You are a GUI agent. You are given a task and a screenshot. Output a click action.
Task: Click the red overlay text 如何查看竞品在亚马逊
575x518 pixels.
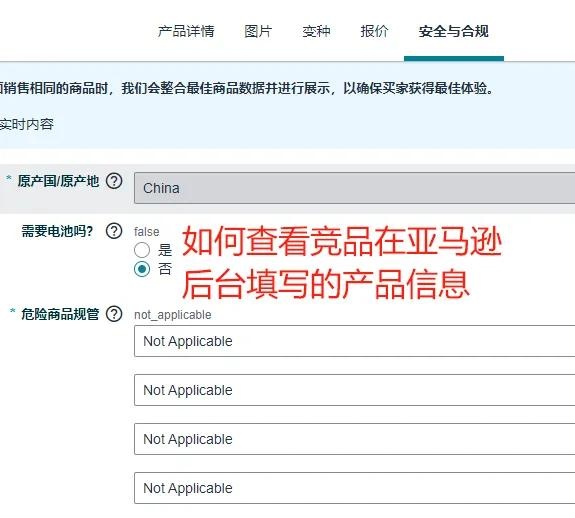[x=342, y=241]
